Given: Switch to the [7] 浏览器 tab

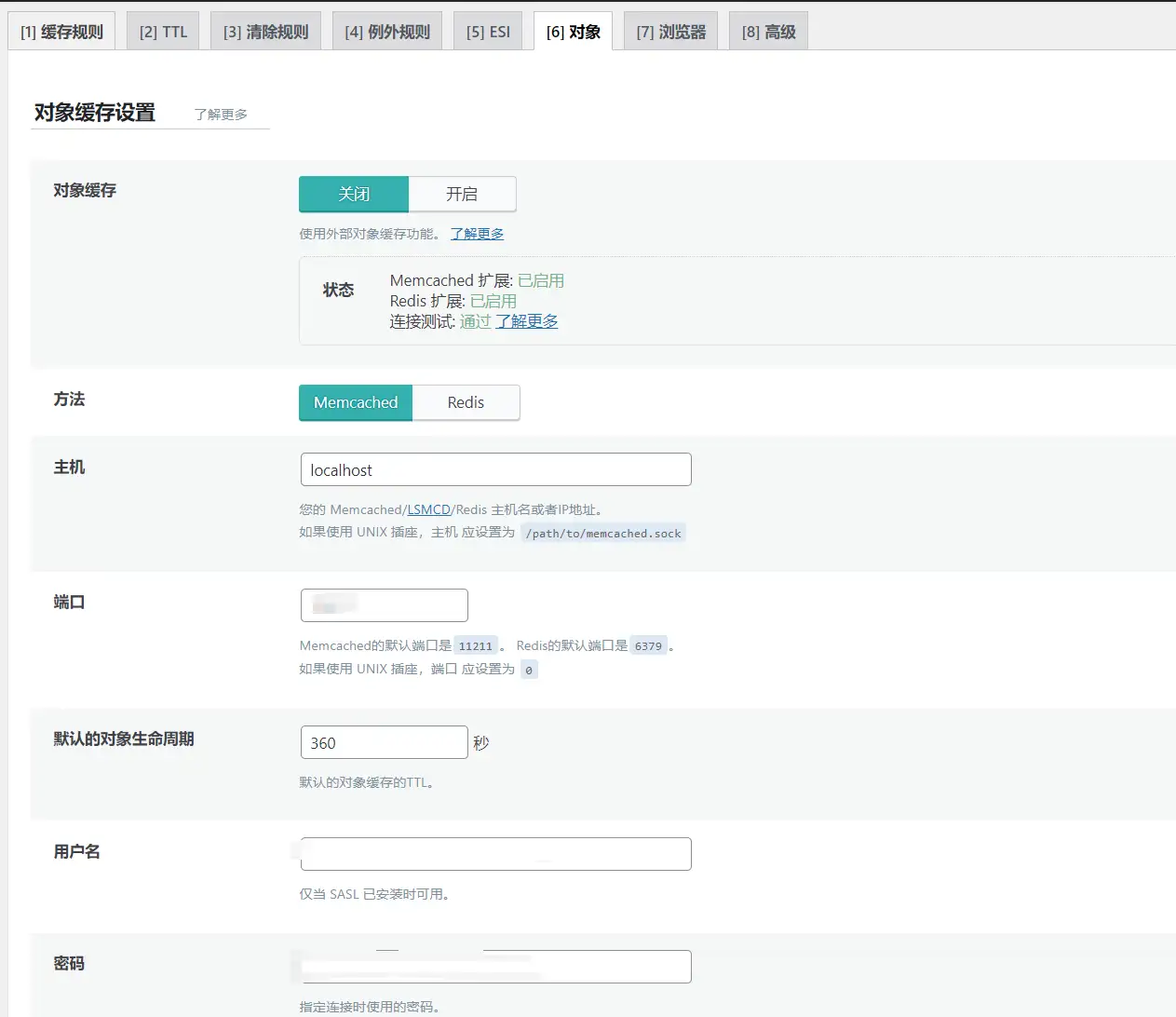Looking at the screenshot, I should [670, 32].
